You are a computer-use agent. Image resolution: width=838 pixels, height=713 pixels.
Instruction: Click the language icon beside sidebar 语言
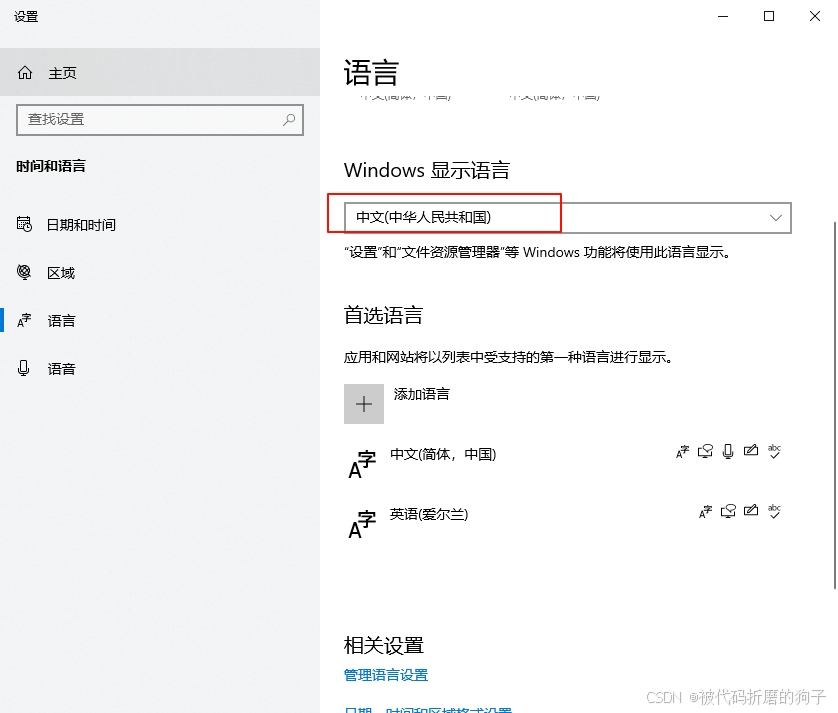pos(24,320)
